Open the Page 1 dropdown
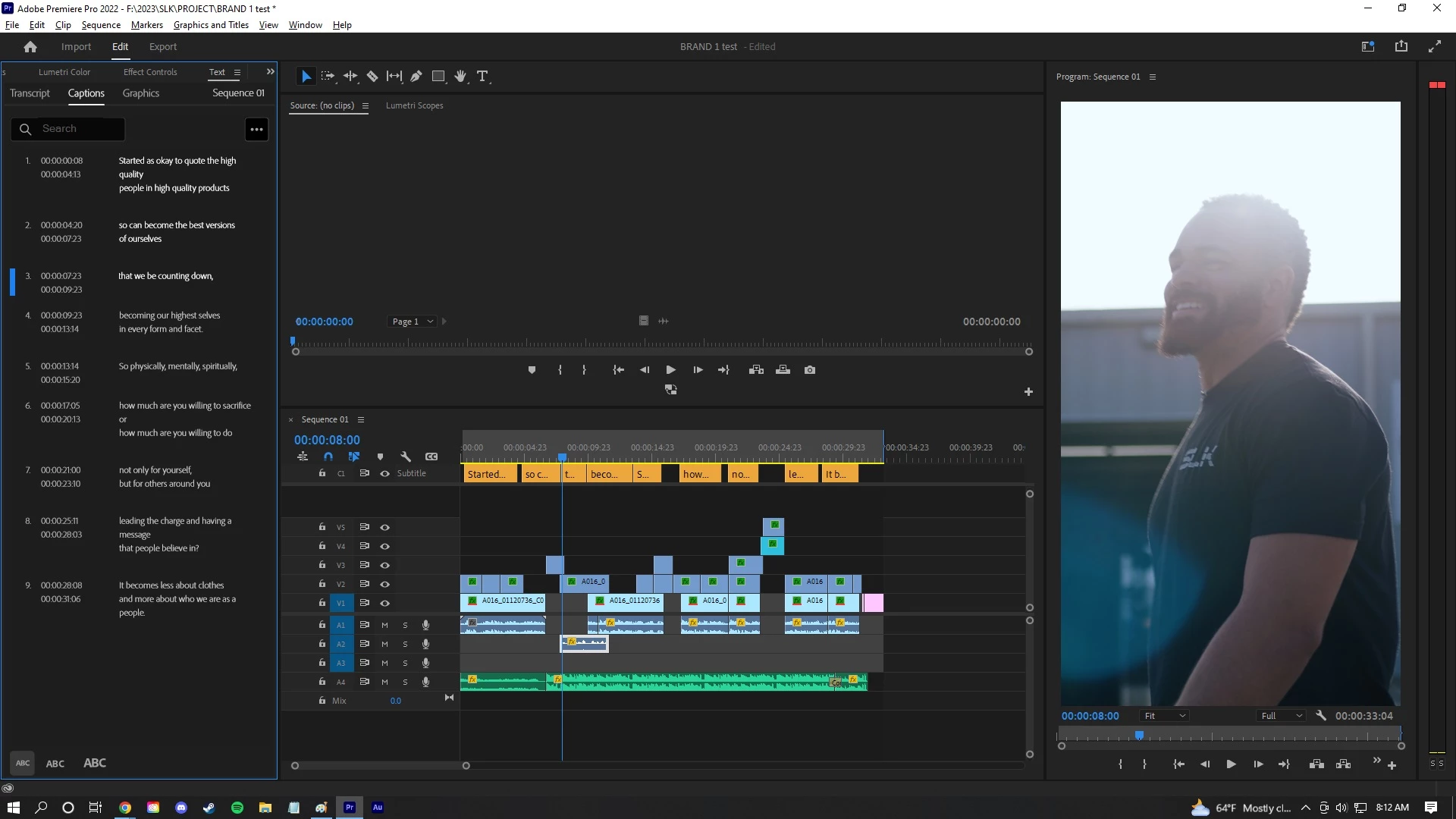 [x=412, y=322]
